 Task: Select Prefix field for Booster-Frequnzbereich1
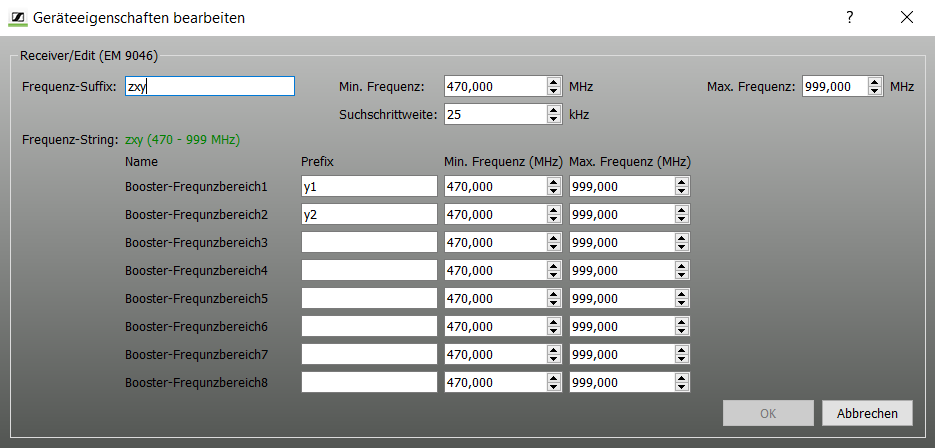[369, 186]
